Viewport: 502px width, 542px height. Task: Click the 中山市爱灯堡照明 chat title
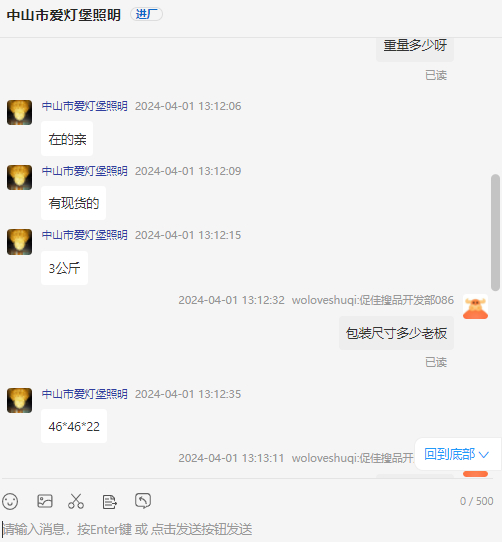[x=64, y=15]
